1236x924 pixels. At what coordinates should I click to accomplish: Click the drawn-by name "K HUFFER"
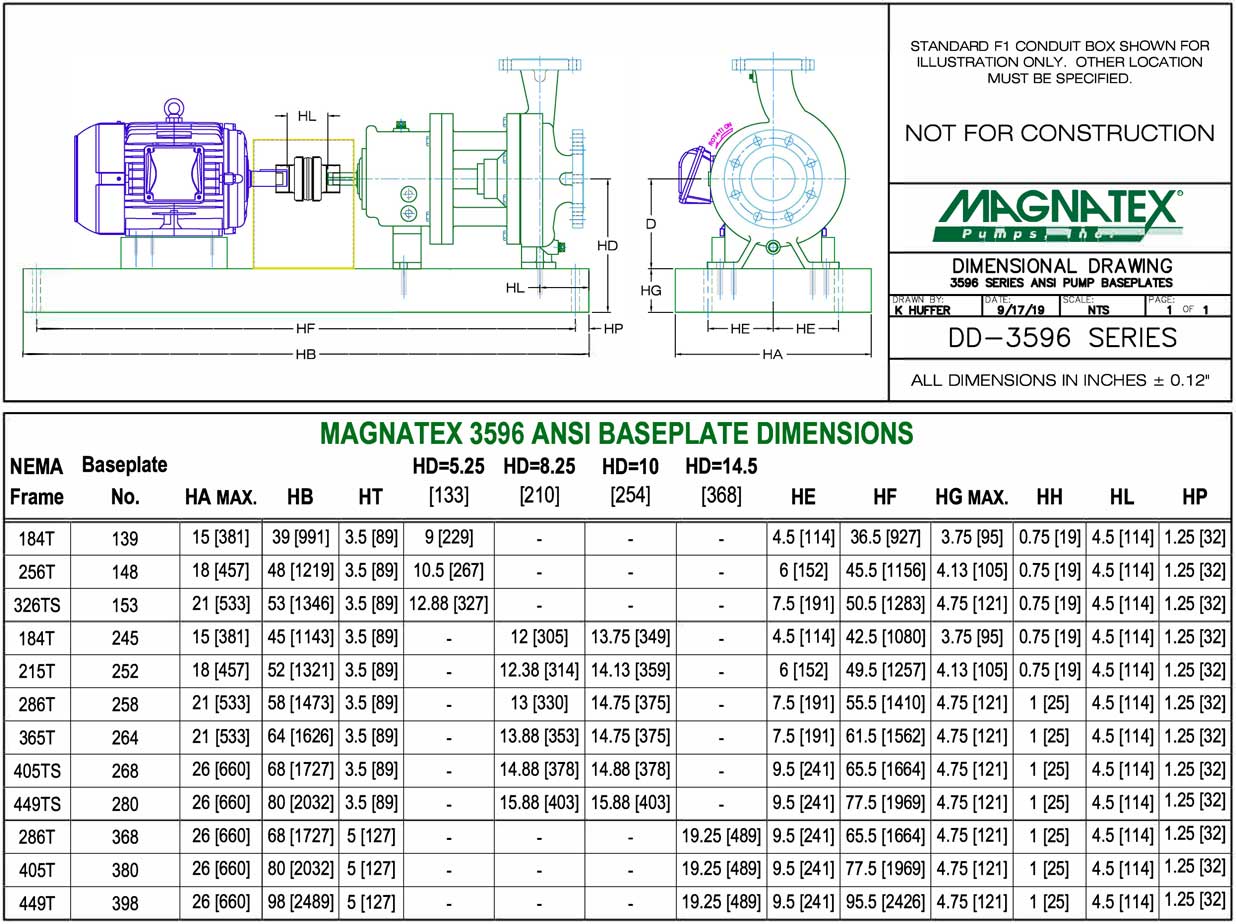(920, 310)
